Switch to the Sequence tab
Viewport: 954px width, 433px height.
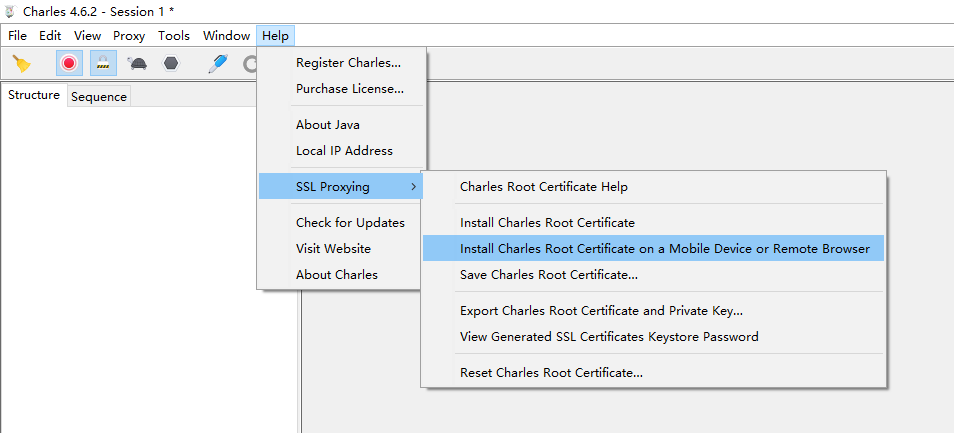click(99, 97)
